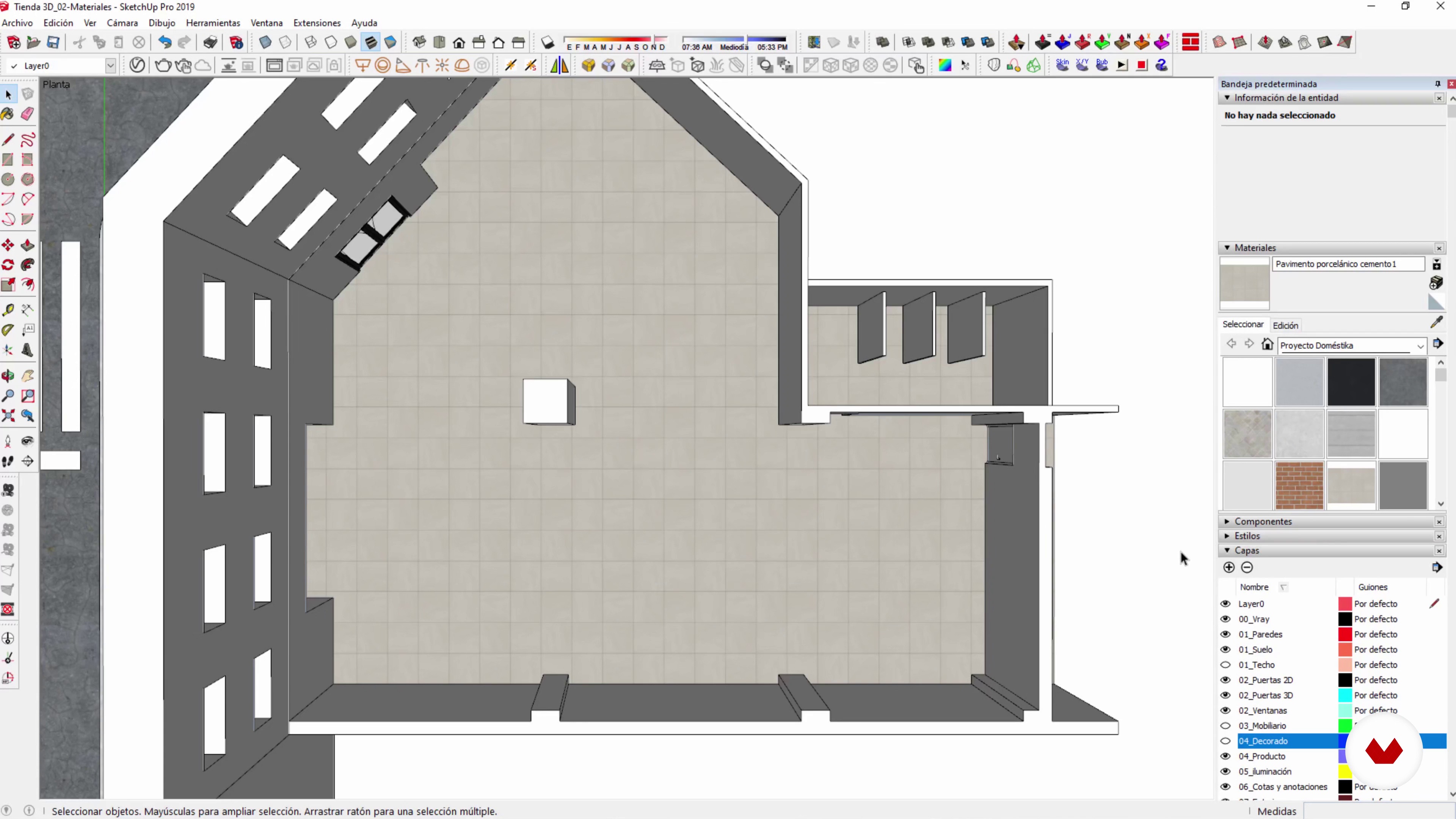This screenshot has width=1456, height=819.
Task: Click the Print icon in toolbar
Action: 210,42
